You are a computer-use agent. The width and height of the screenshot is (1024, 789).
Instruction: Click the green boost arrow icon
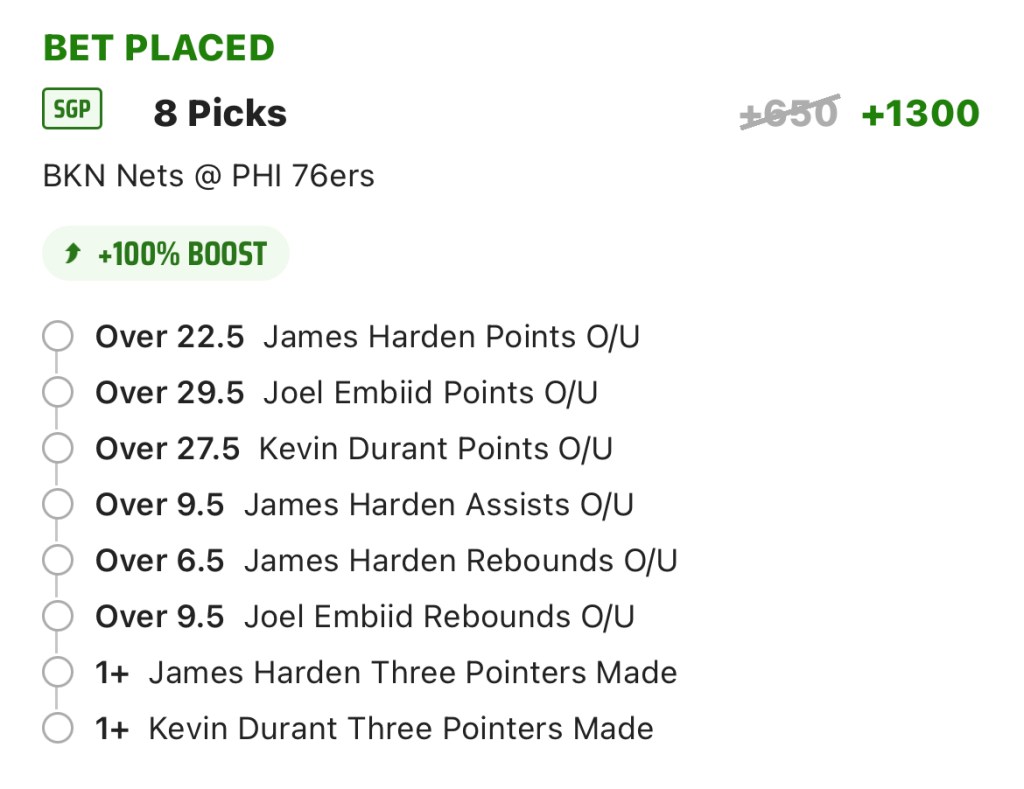[x=72, y=254]
